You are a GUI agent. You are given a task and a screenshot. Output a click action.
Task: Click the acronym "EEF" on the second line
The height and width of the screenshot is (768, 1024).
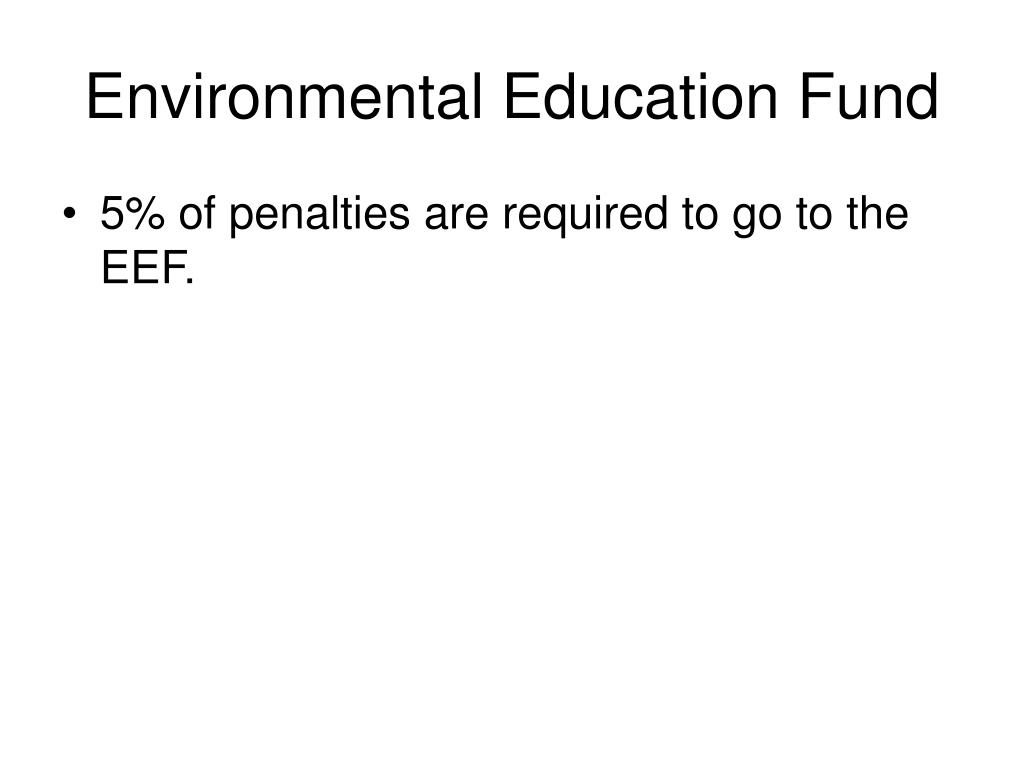[142, 266]
